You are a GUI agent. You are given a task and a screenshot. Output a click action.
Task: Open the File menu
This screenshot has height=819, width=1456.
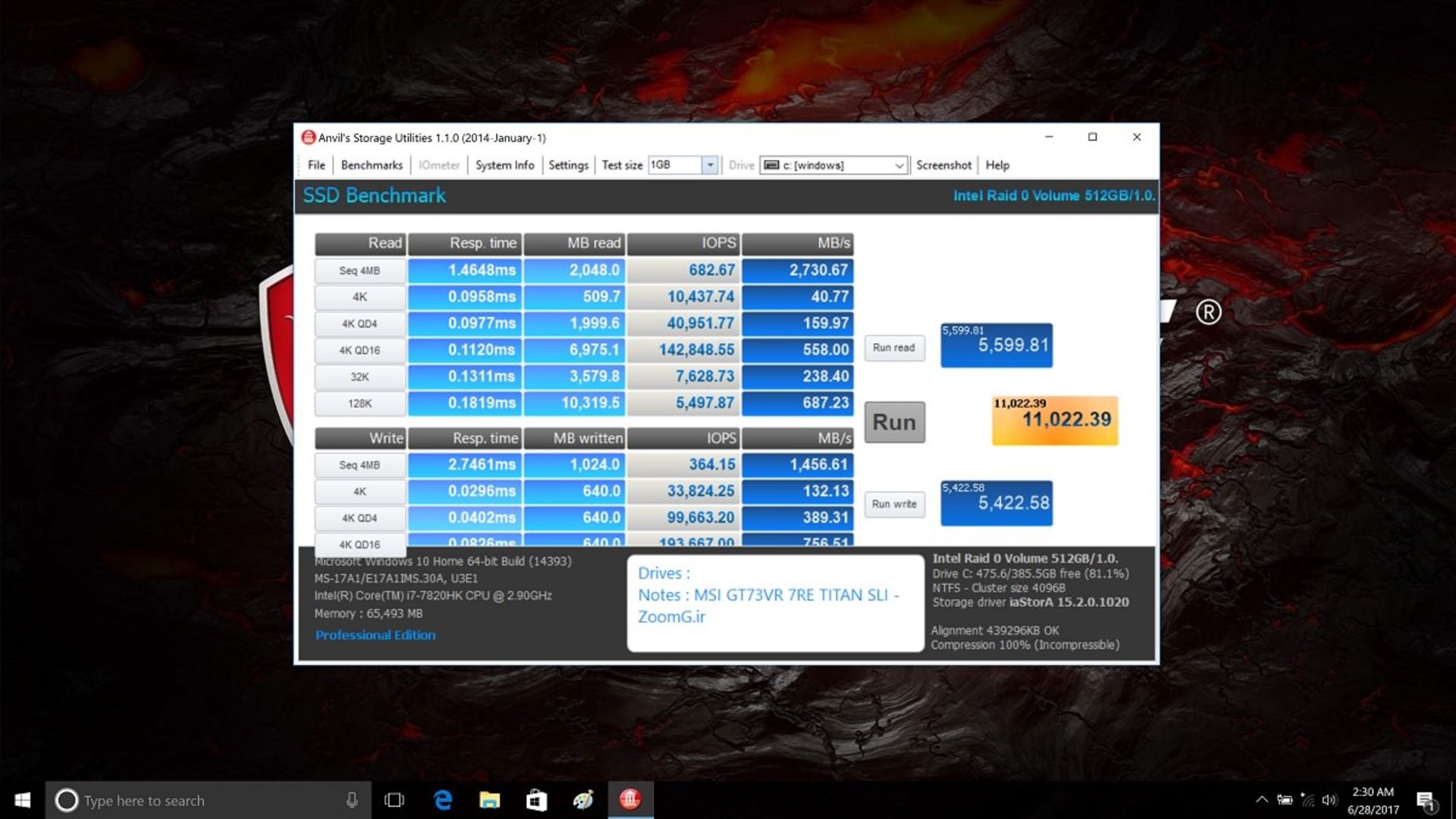[x=316, y=165]
